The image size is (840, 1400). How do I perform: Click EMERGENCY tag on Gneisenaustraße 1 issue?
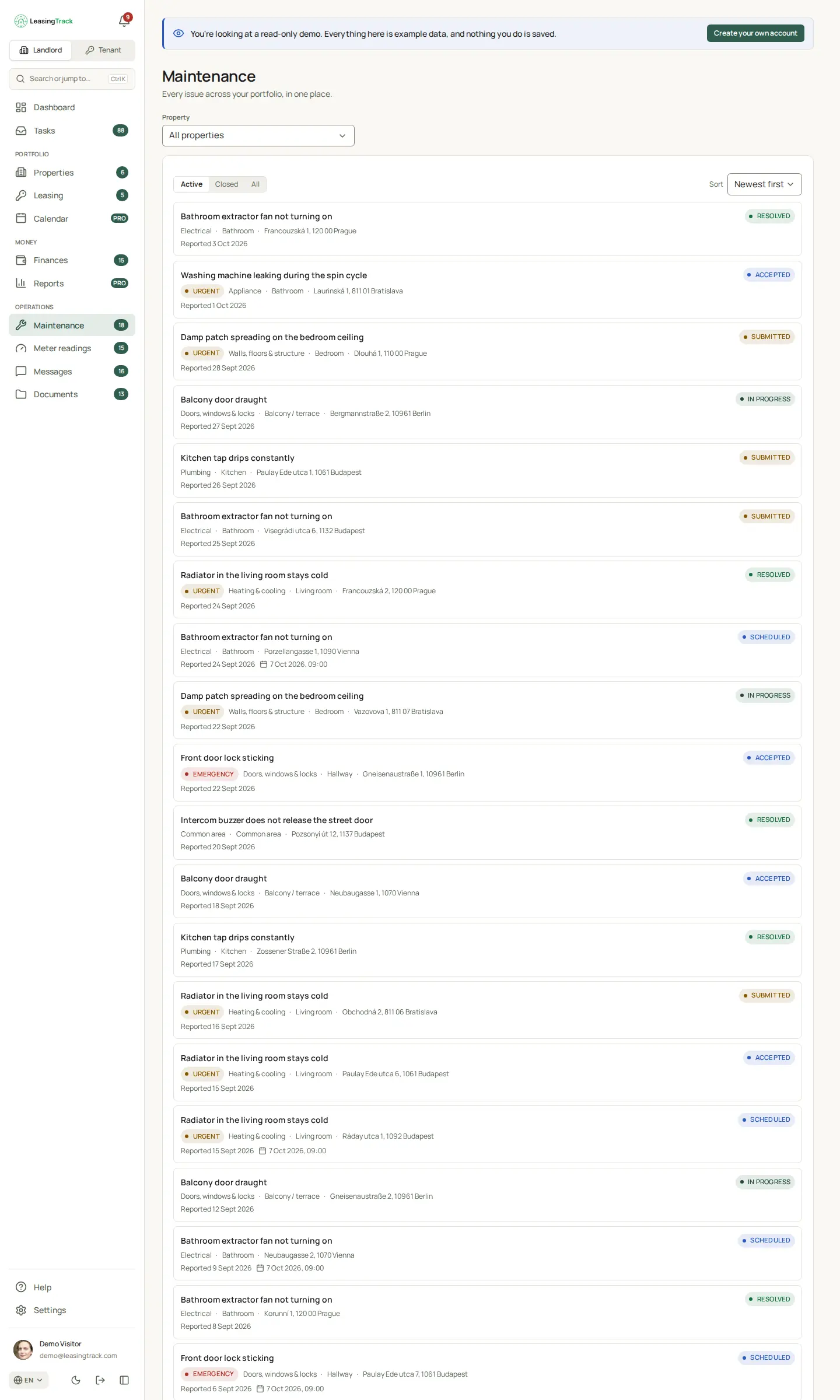(209, 774)
